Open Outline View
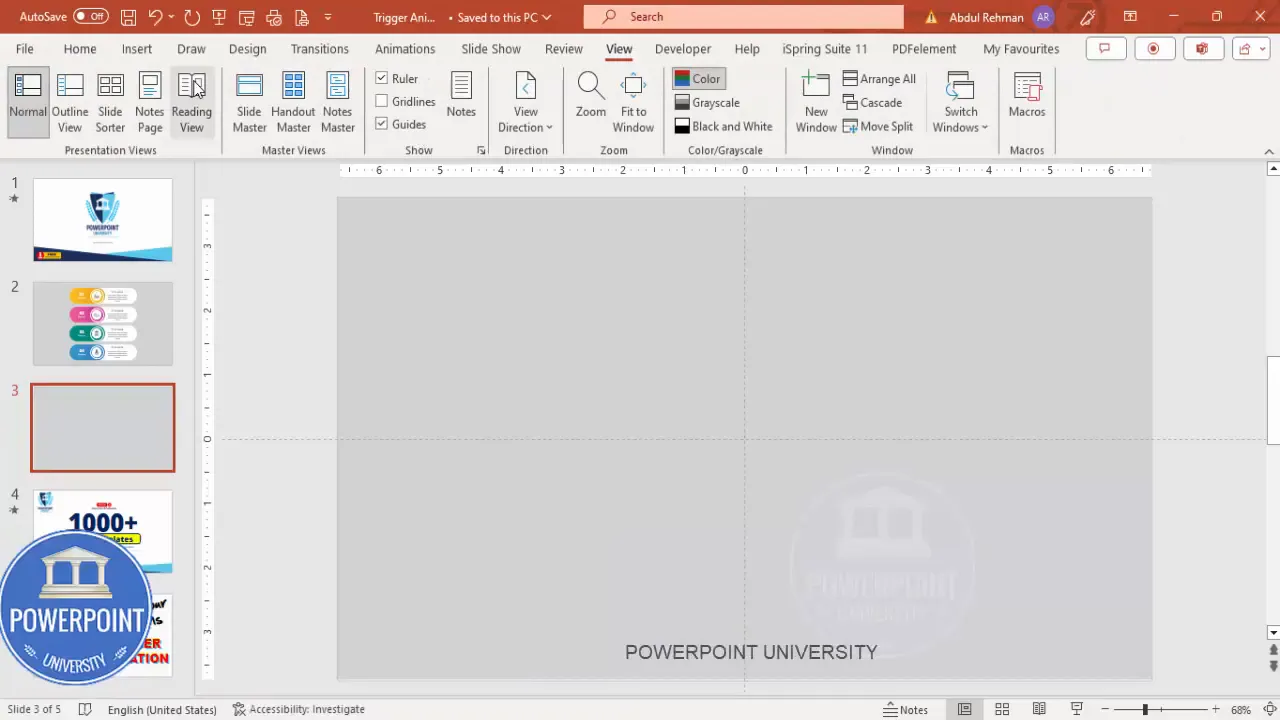Viewport: 1280px width, 720px height. (x=70, y=103)
